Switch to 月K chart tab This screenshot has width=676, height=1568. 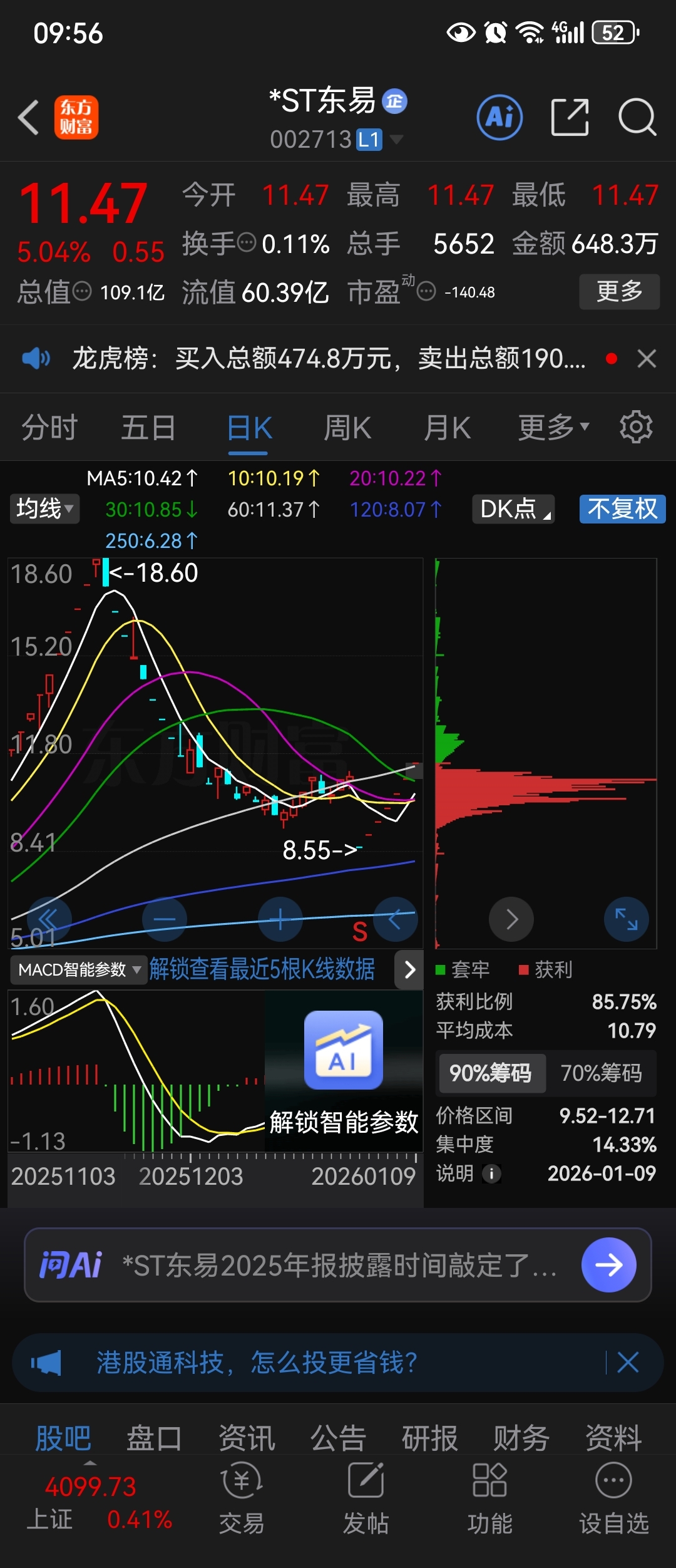[x=447, y=428]
